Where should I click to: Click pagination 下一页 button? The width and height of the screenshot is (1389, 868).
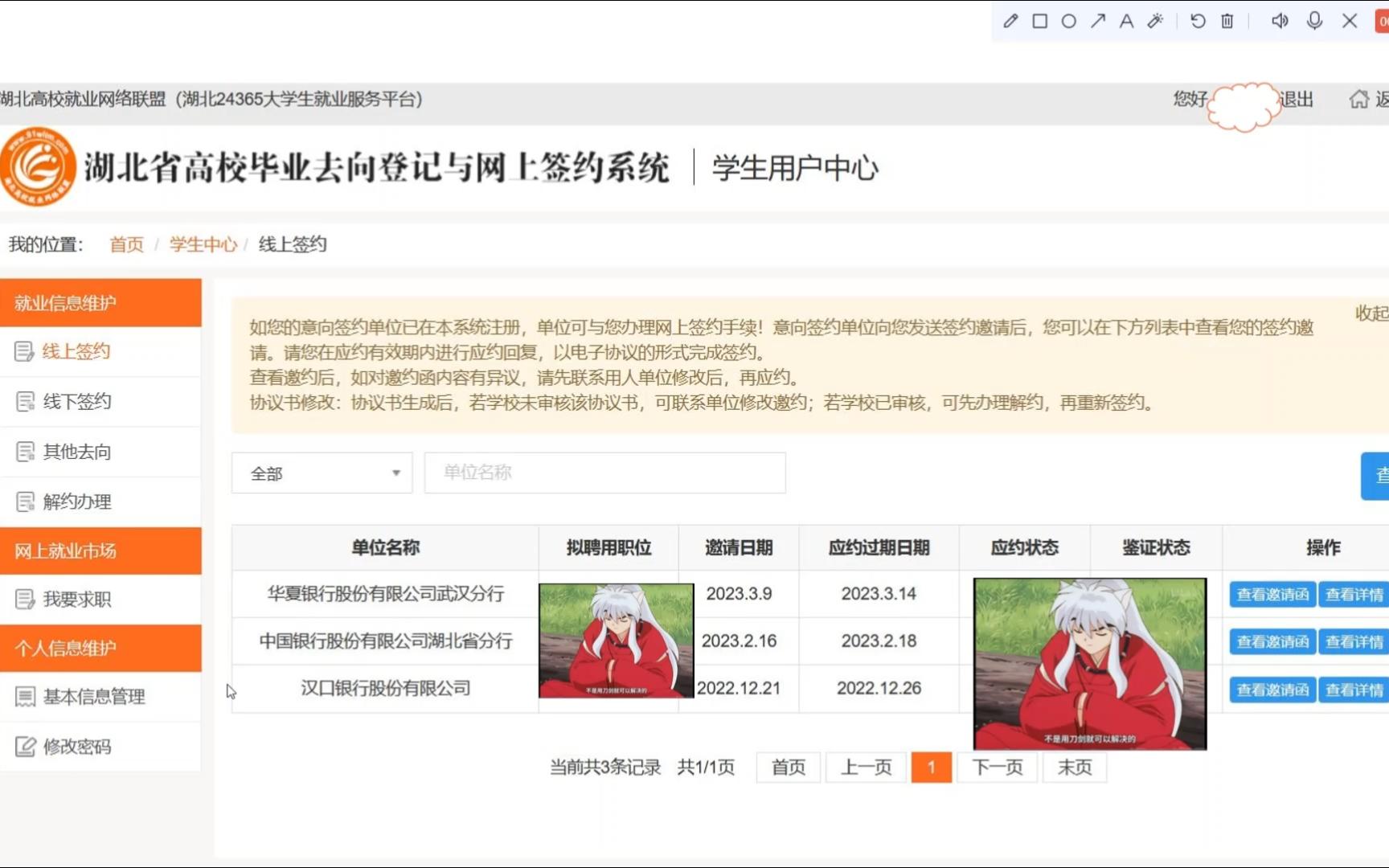click(x=998, y=768)
